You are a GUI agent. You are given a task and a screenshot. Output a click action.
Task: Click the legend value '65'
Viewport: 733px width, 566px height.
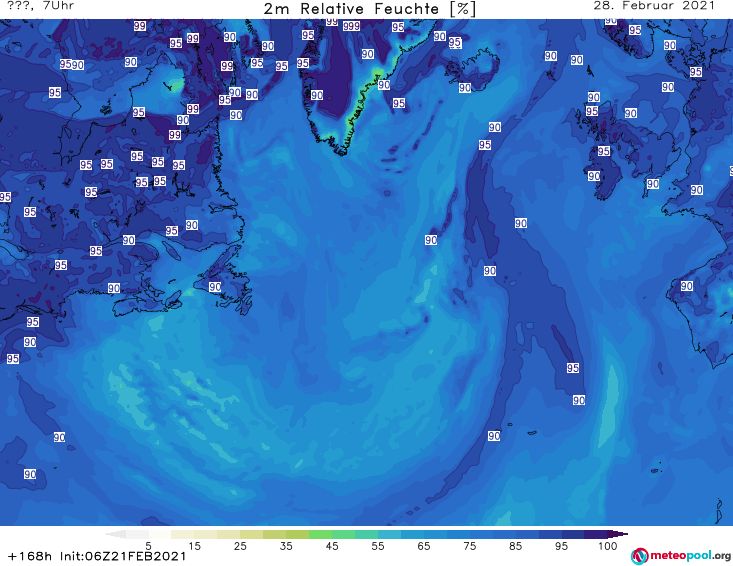pos(424,545)
